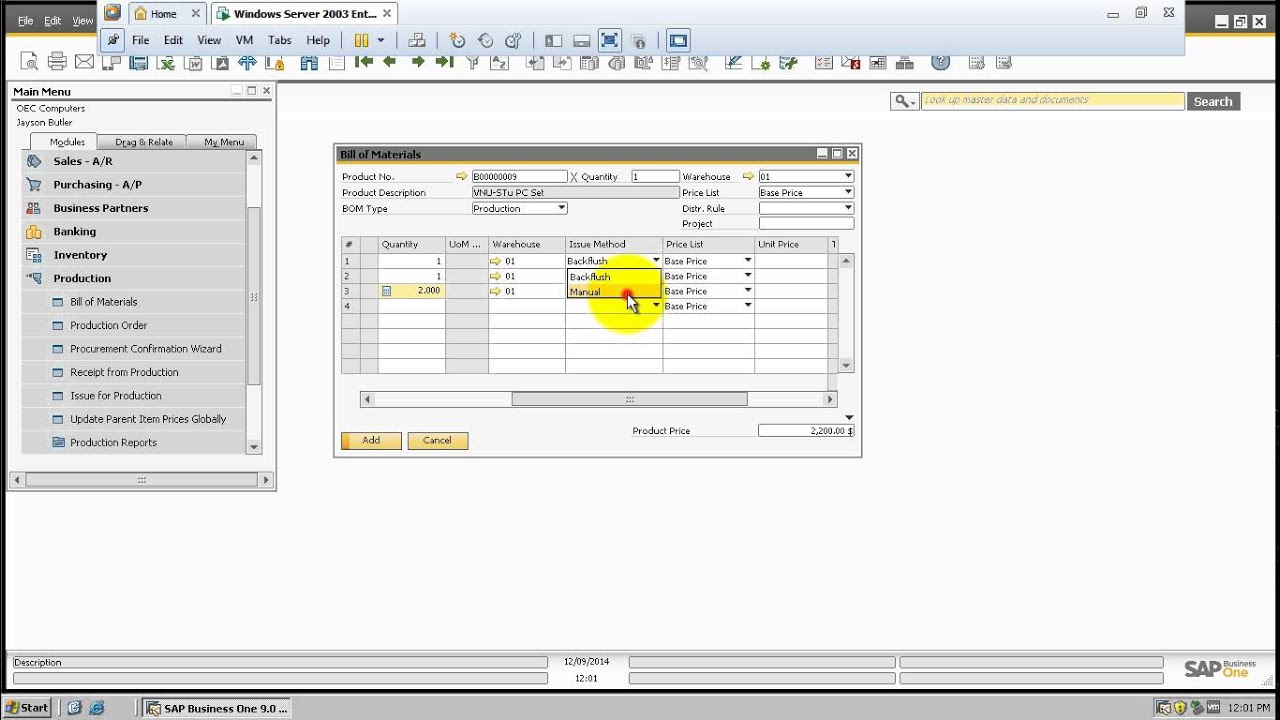
Task: Open row 4 Price List dropdown
Action: pos(748,305)
